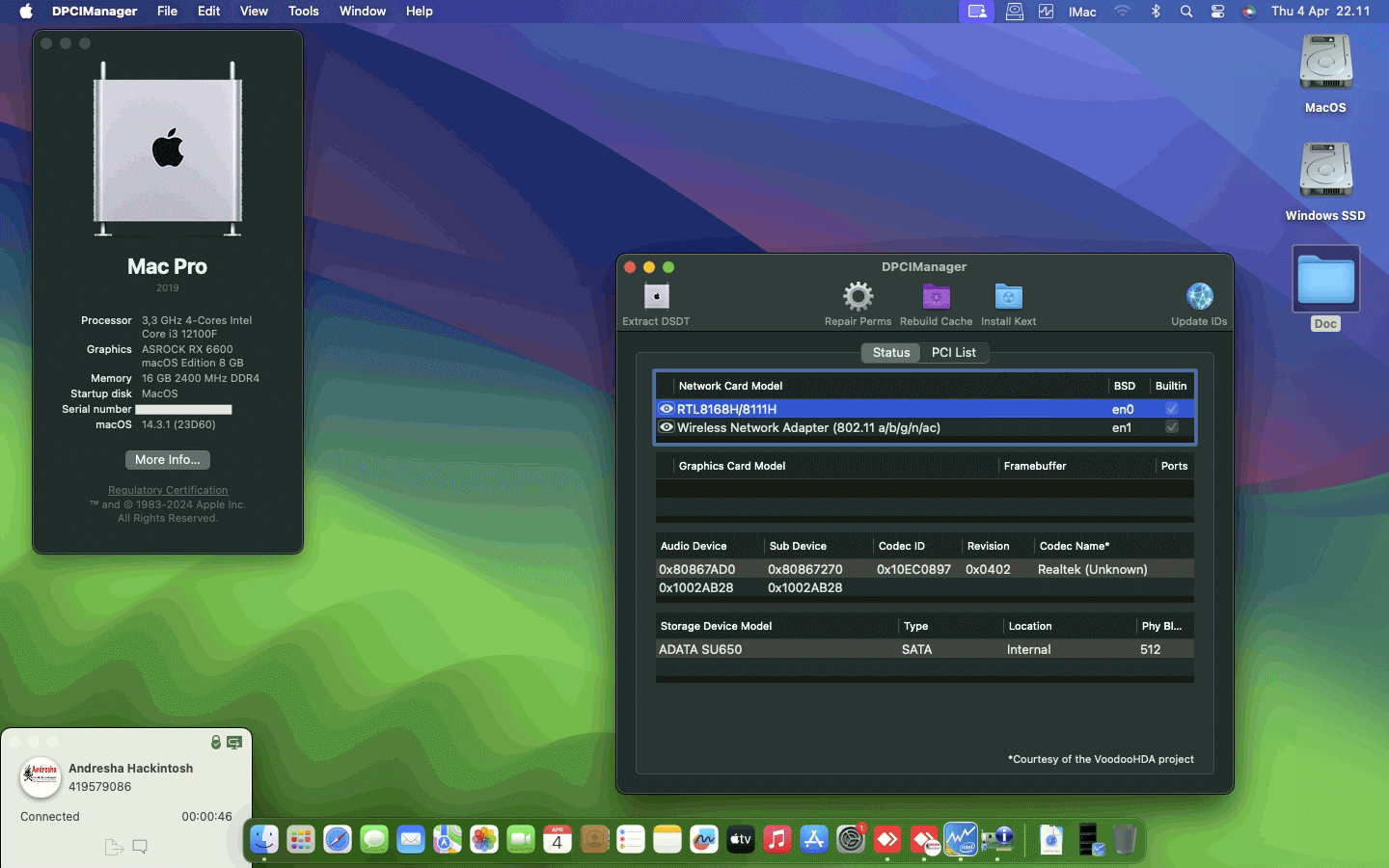Open the screen sharing menu bar icon
This screenshot has height=868, width=1389.
coord(975,12)
